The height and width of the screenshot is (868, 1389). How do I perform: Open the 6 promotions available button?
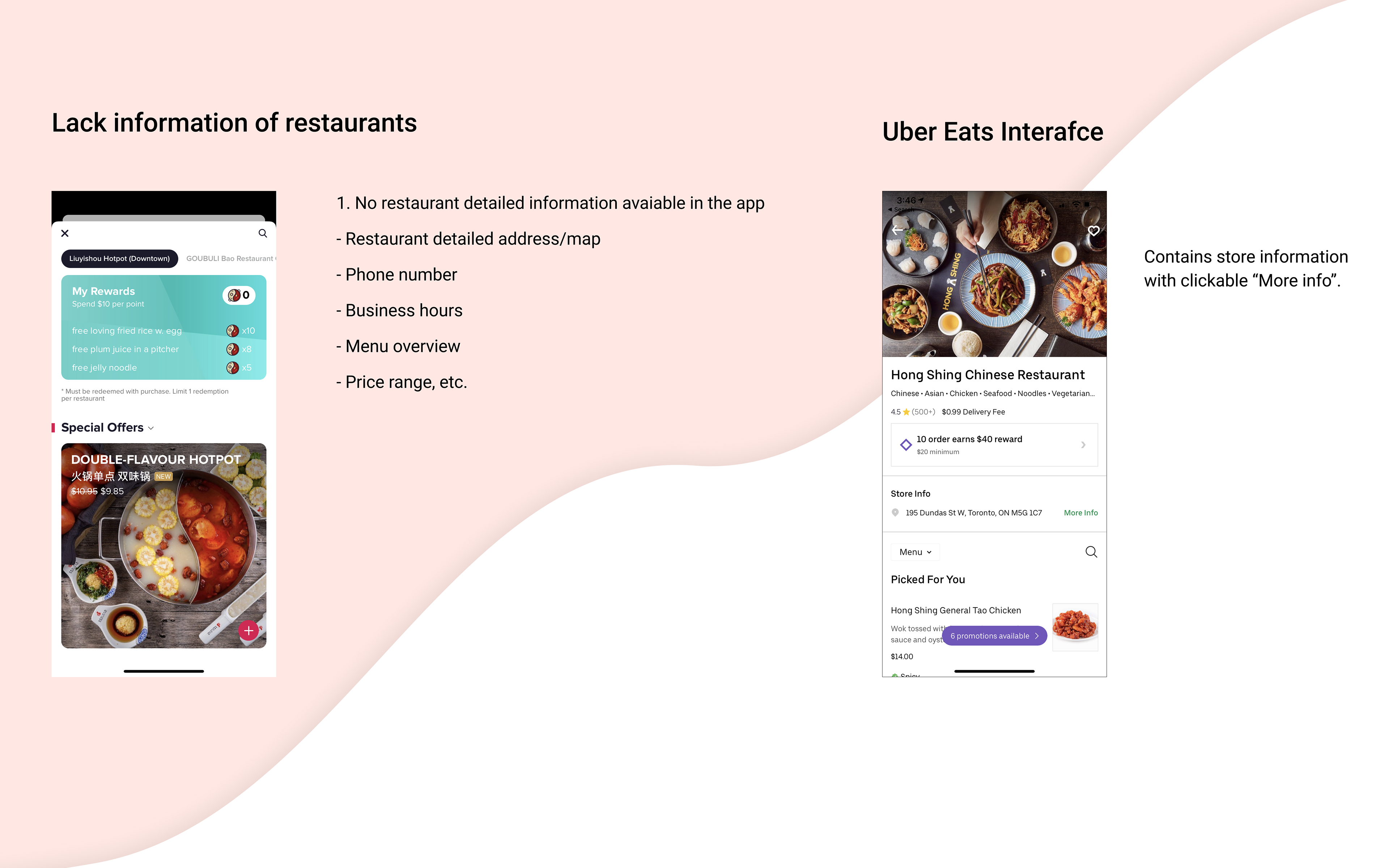pos(995,635)
